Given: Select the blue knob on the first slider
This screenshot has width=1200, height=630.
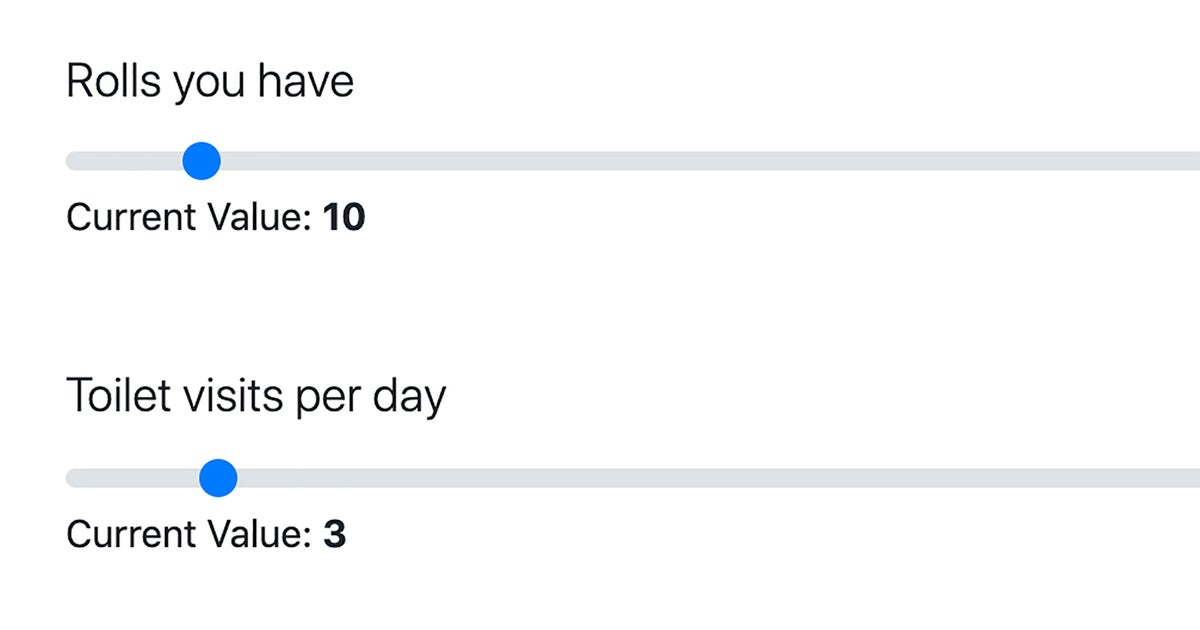Looking at the screenshot, I should [201, 160].
